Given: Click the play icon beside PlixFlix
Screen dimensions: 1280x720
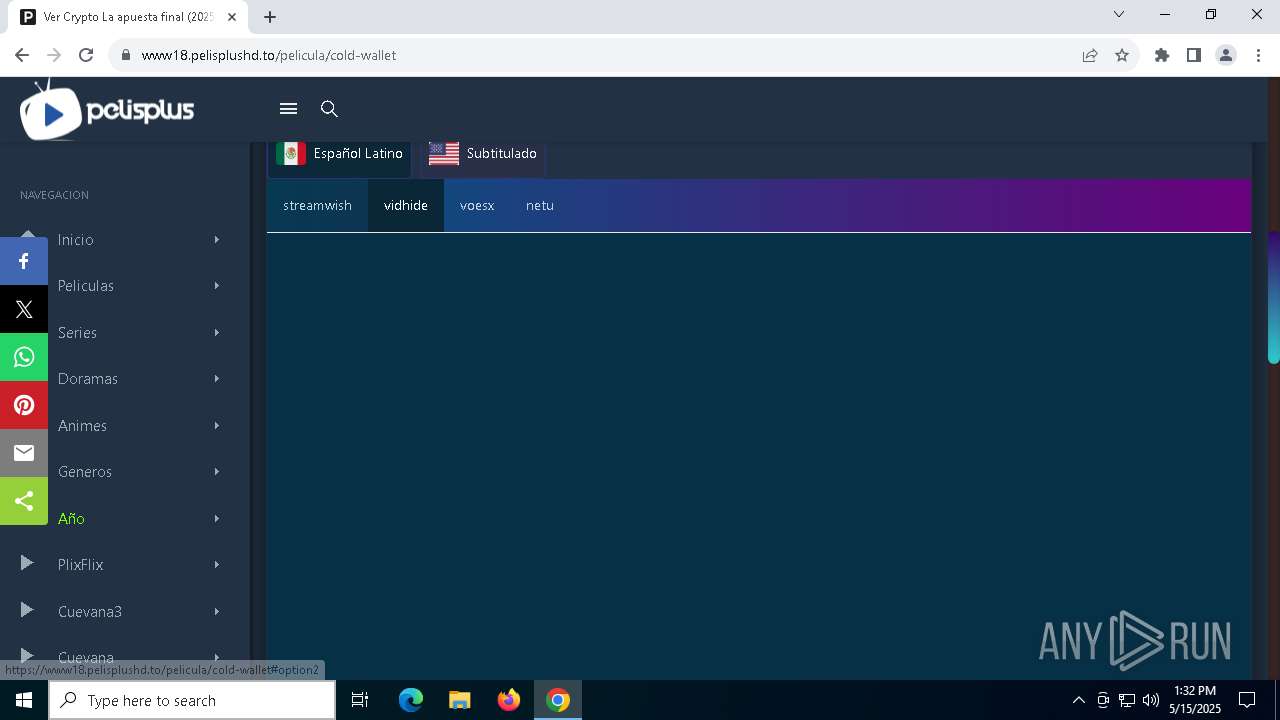Looking at the screenshot, I should [x=27, y=564].
